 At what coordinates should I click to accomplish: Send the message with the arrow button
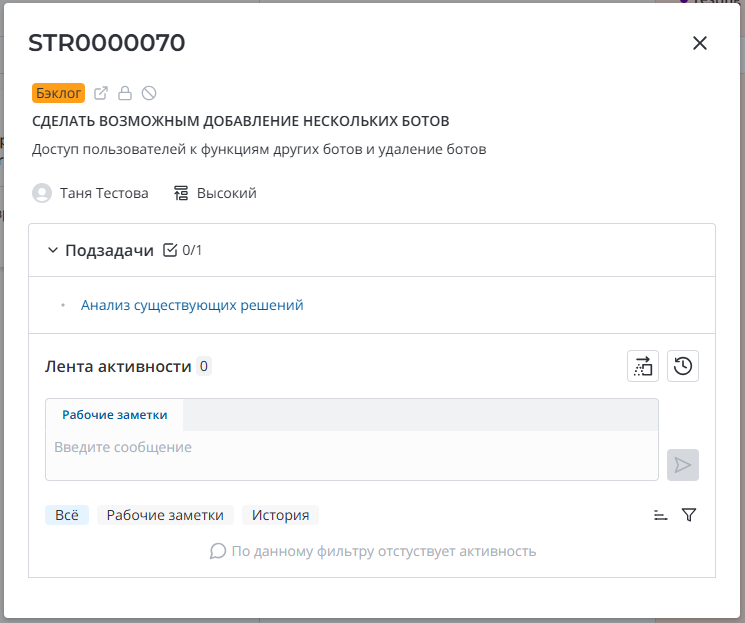click(683, 465)
